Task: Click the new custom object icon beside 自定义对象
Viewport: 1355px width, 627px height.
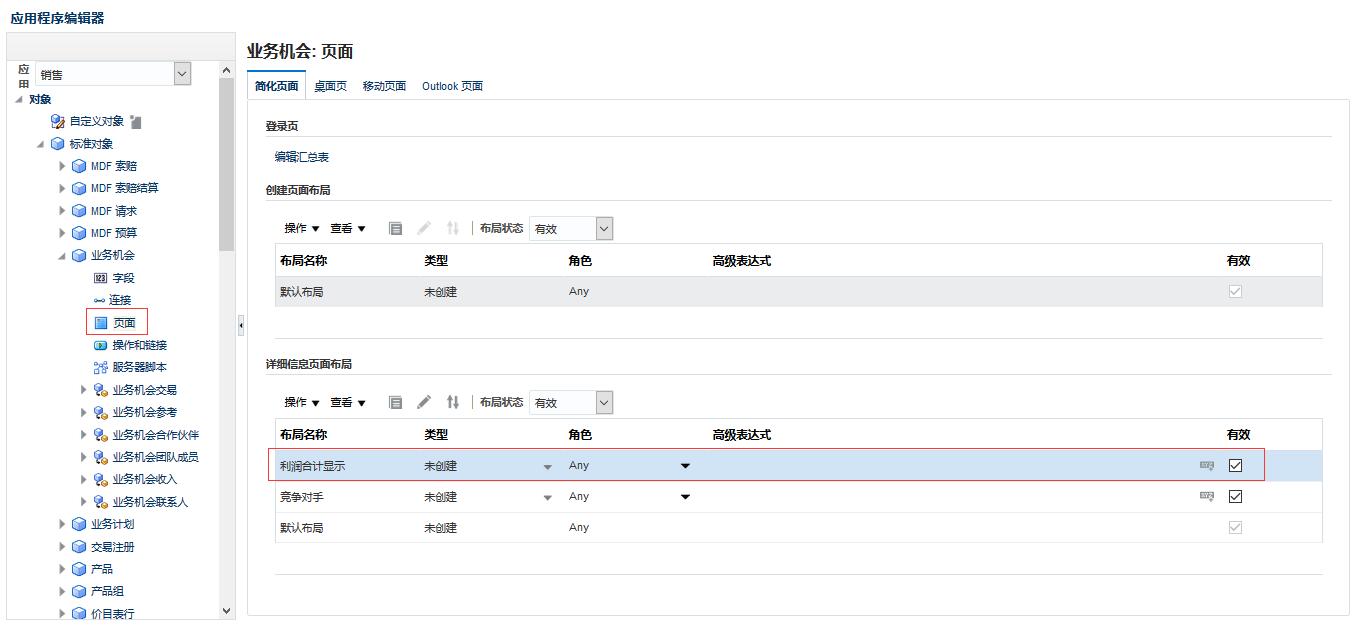Action: [x=136, y=121]
